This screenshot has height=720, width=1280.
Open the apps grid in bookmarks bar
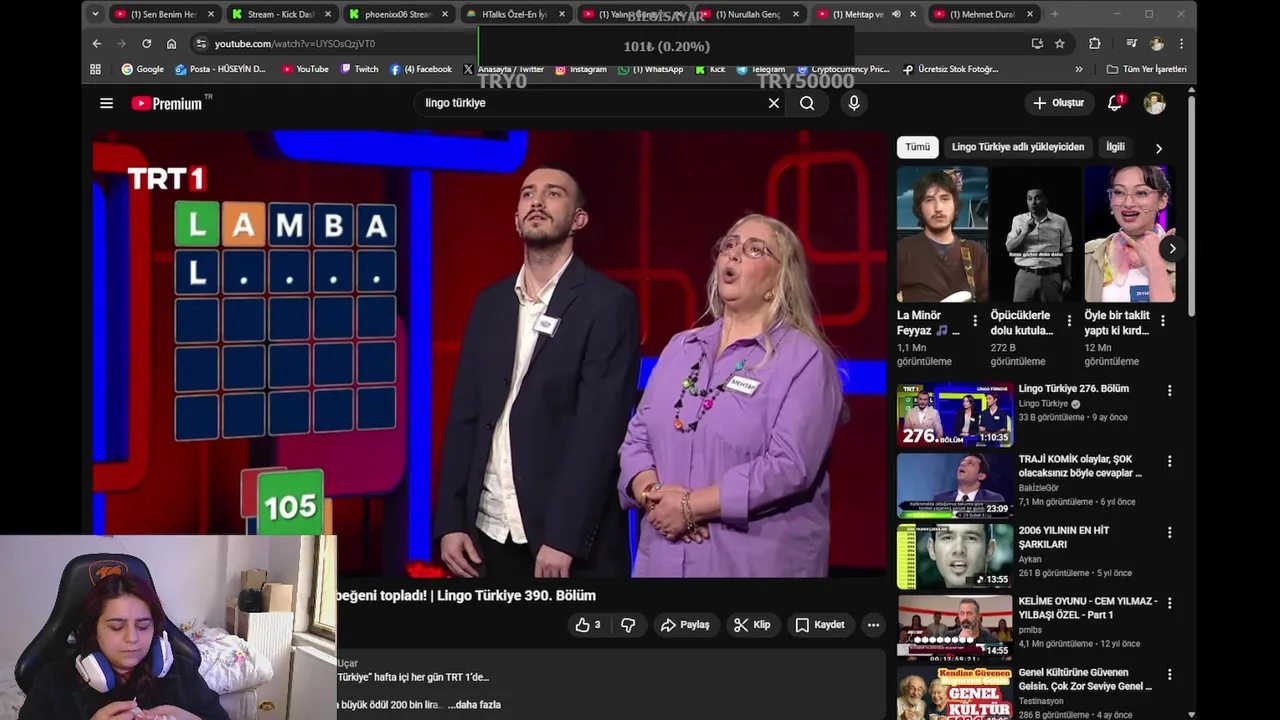point(96,69)
